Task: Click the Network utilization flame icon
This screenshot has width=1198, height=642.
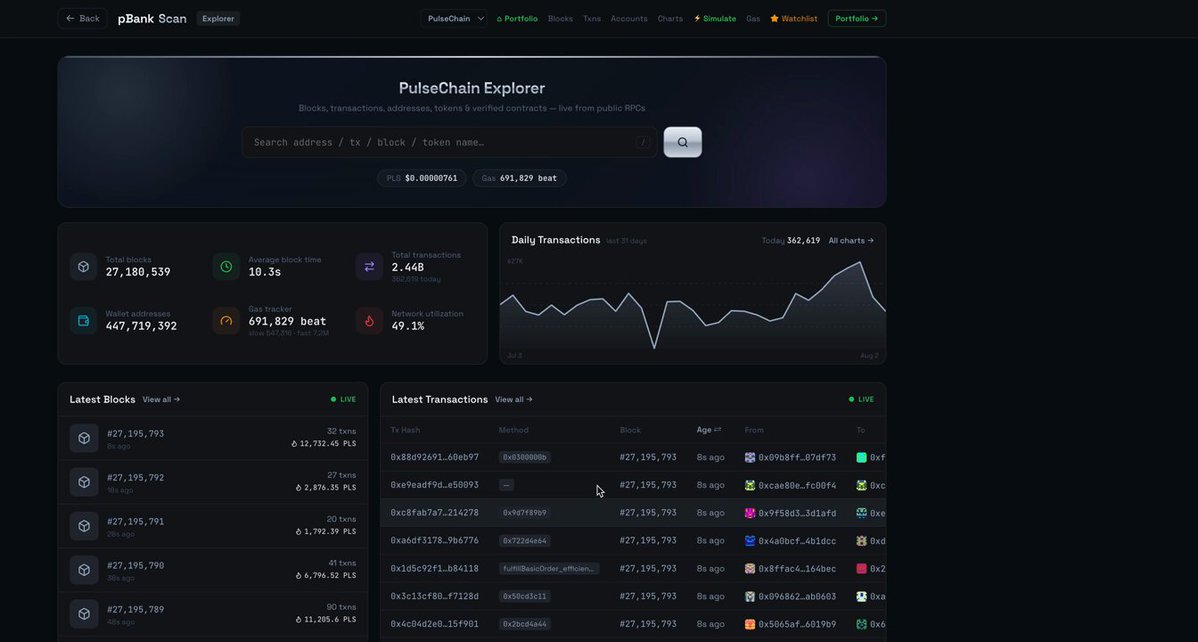Action: [369, 321]
